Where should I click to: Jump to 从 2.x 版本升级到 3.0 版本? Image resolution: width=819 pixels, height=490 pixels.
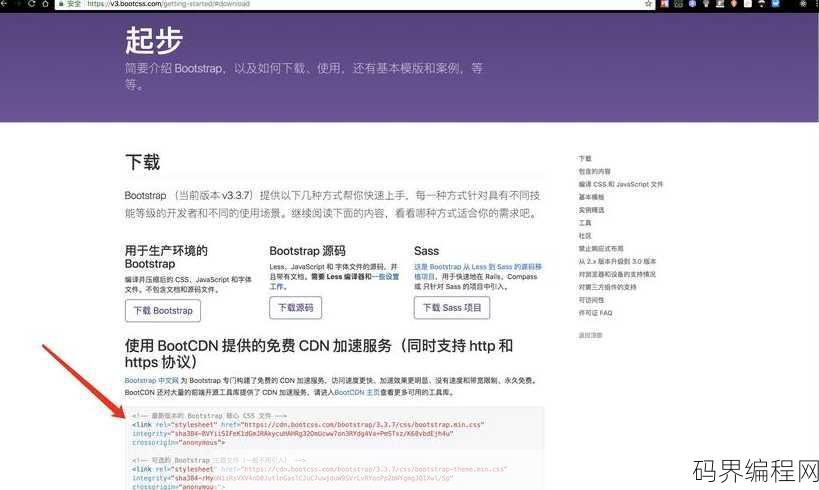617,261
